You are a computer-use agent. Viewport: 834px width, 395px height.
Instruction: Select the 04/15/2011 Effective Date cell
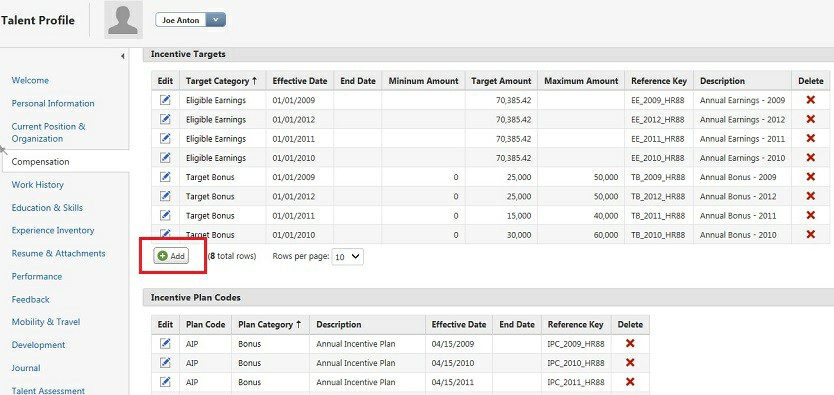[458, 382]
